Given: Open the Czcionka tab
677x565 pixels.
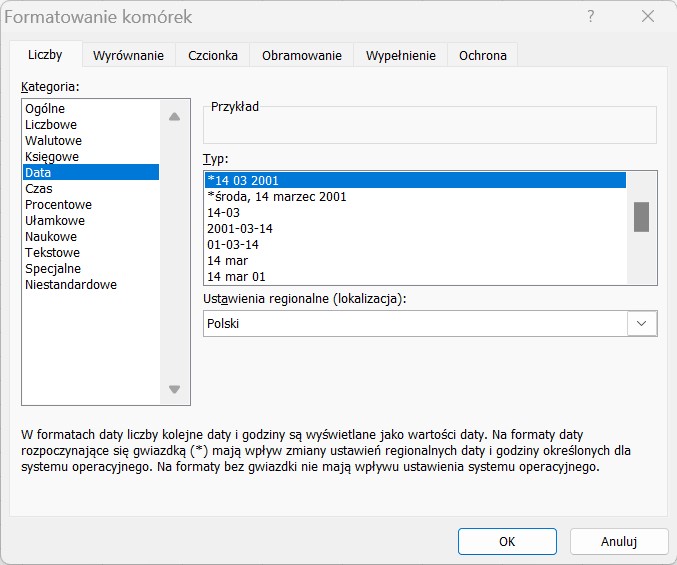Looking at the screenshot, I should pyautogui.click(x=213, y=55).
